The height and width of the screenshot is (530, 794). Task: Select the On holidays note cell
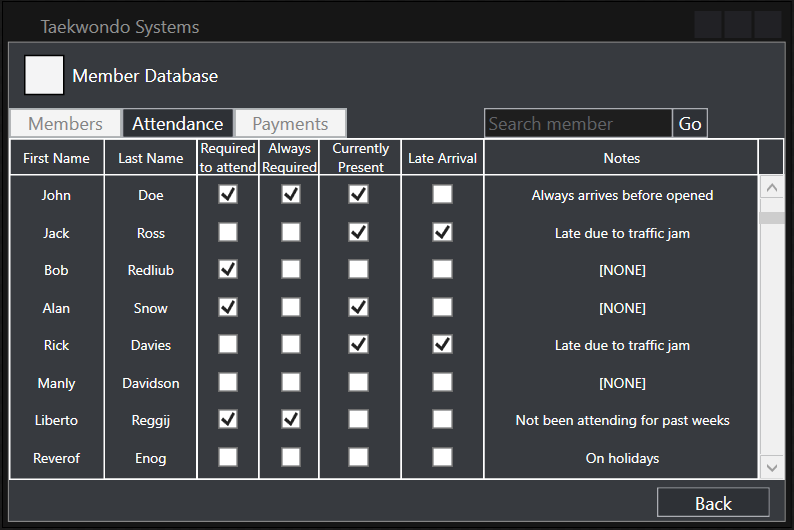point(621,458)
